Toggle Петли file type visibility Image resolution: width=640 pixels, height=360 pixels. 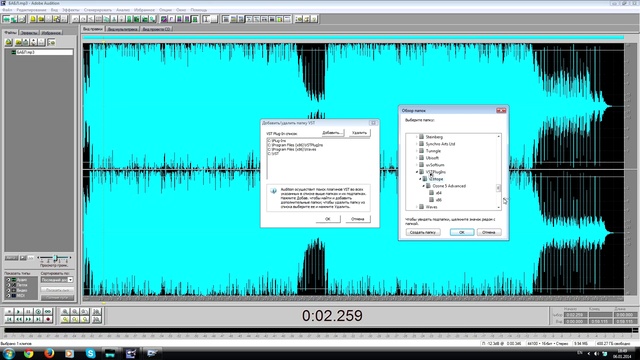coord(8,285)
